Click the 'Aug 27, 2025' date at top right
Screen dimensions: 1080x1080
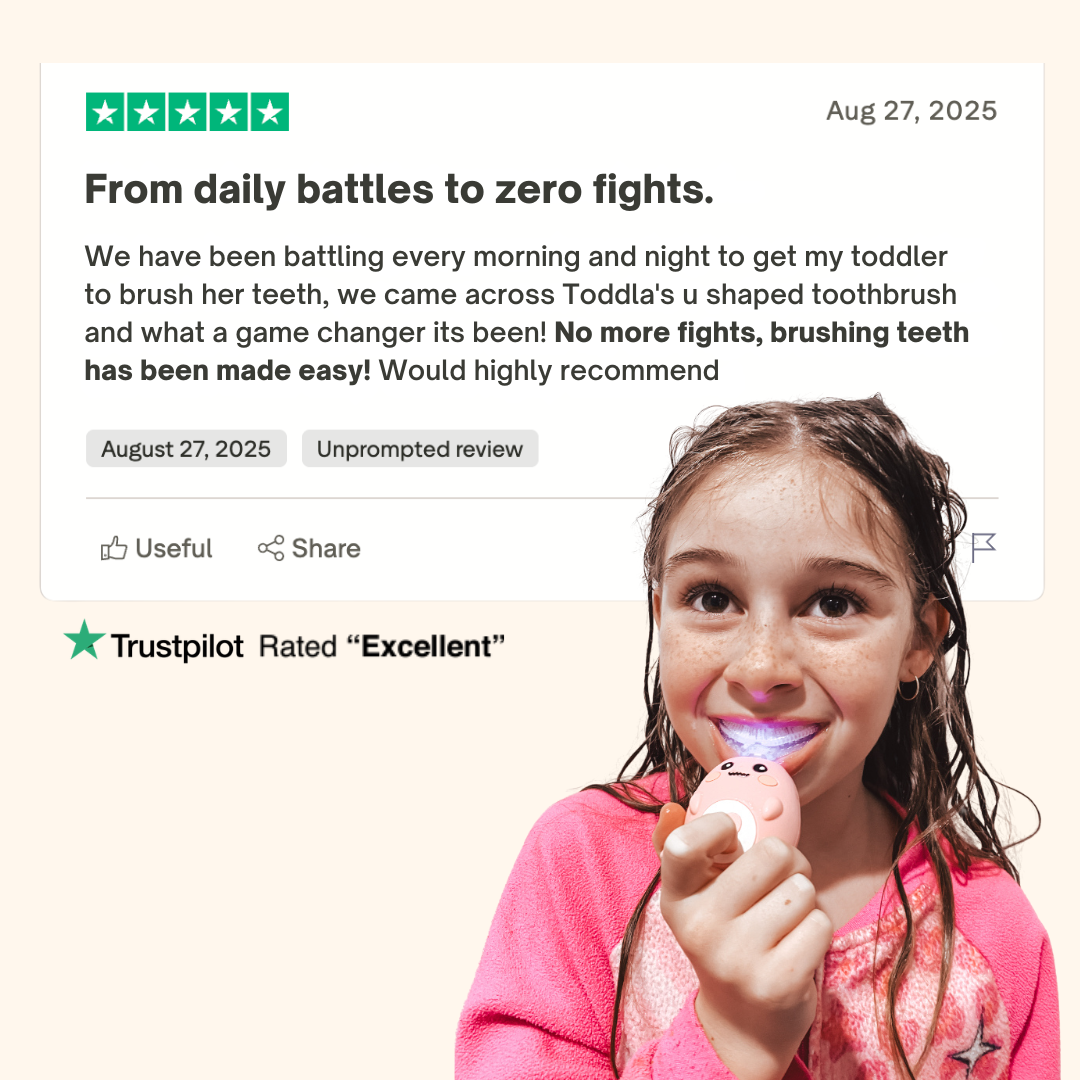pyautogui.click(x=911, y=111)
